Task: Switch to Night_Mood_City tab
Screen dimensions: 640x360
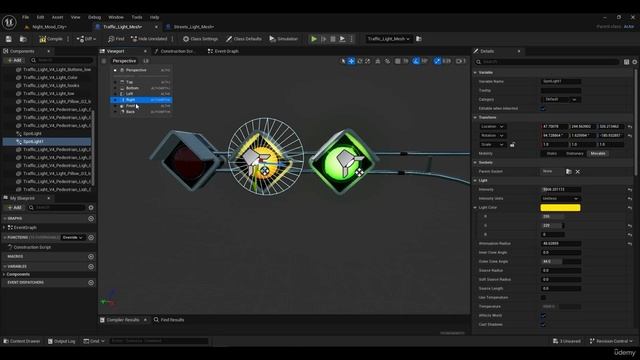Action: tap(49, 27)
